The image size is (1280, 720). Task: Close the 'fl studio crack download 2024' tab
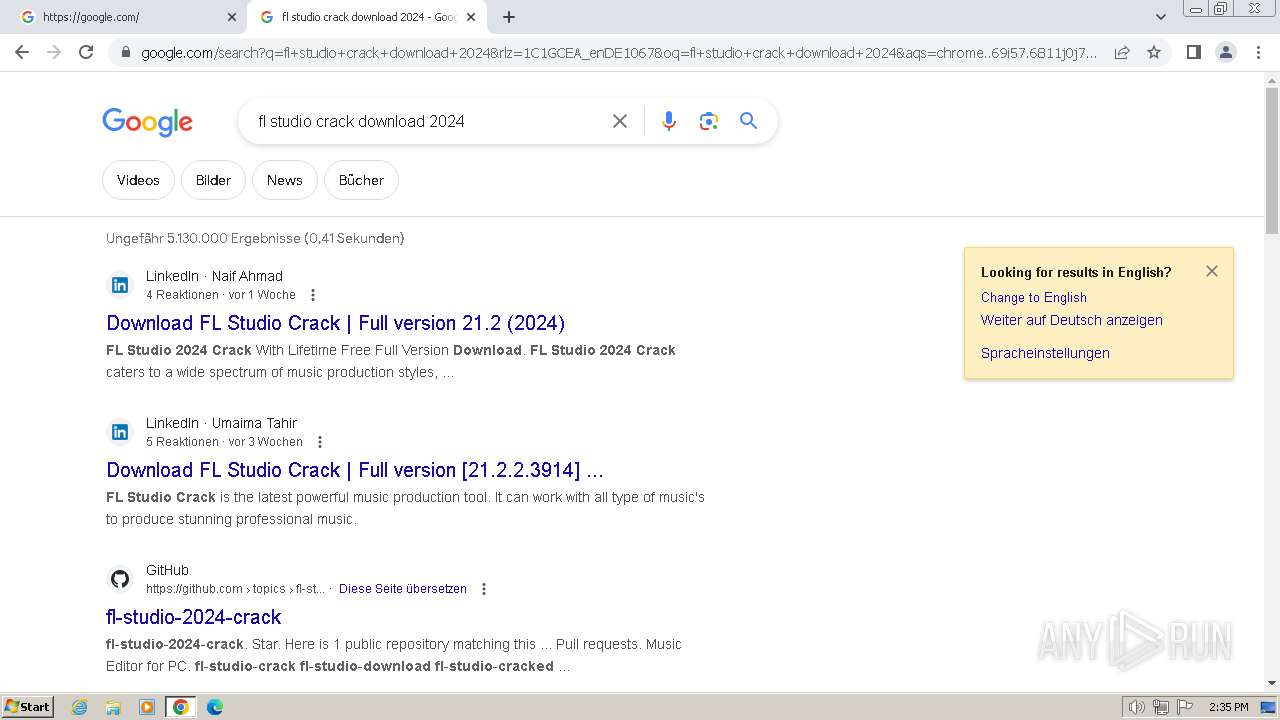click(471, 17)
